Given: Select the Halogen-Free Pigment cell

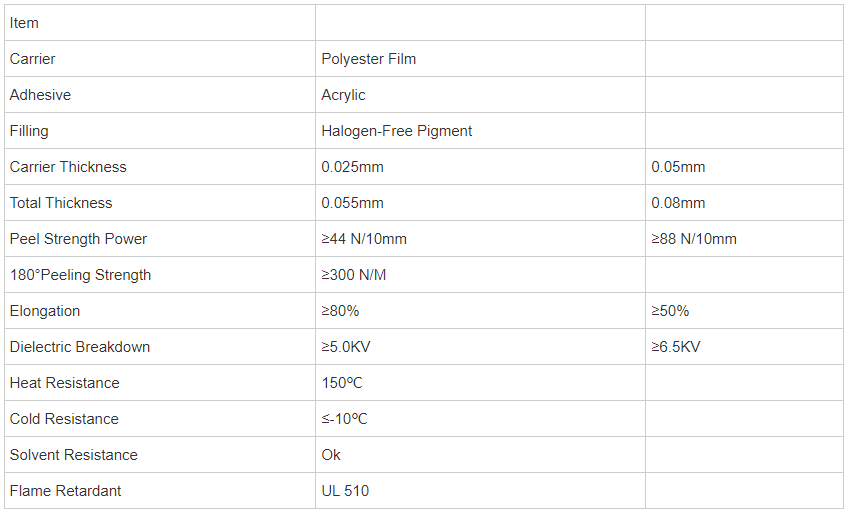Looking at the screenshot, I should click(480, 130).
